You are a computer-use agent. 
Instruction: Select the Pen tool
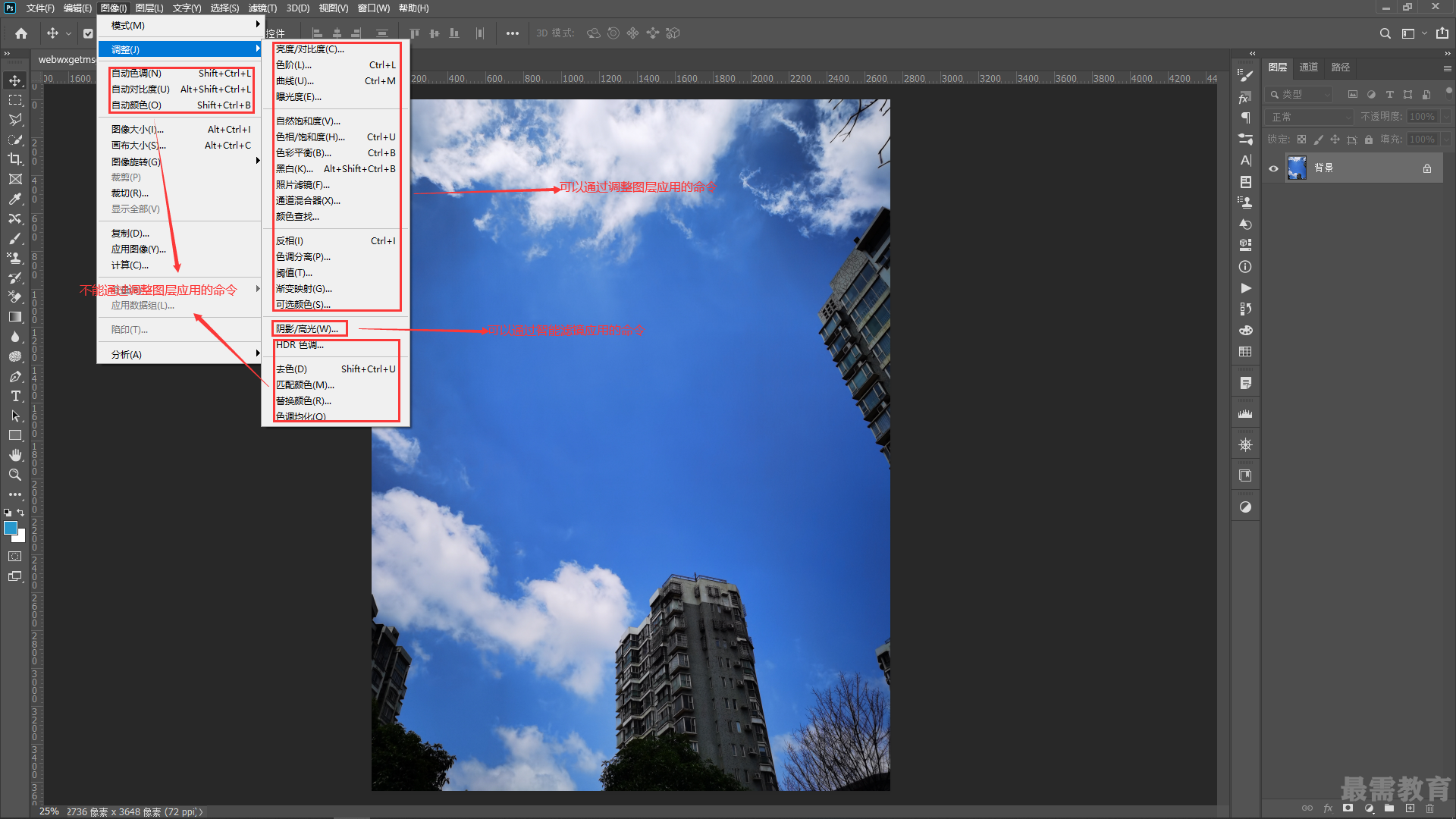(15, 376)
